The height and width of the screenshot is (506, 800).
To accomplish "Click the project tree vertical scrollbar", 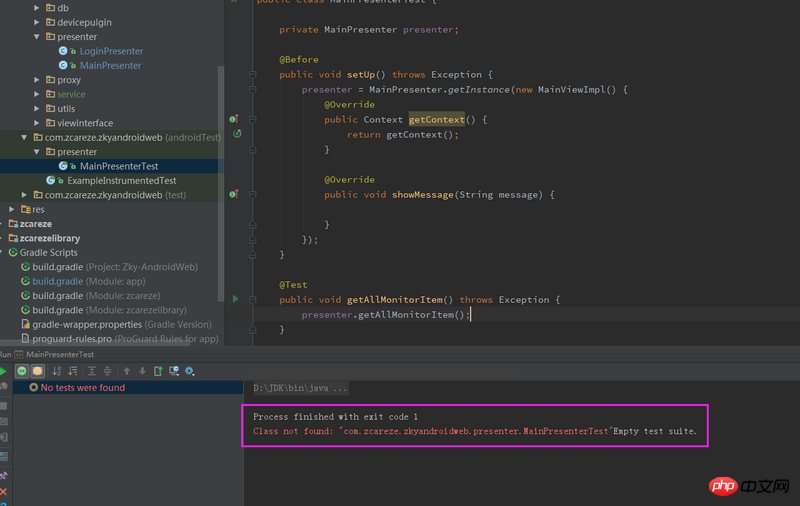I will click(x=221, y=180).
